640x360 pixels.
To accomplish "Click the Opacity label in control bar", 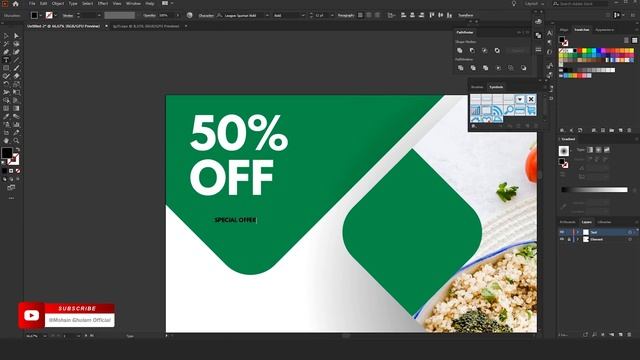I will pos(149,16).
